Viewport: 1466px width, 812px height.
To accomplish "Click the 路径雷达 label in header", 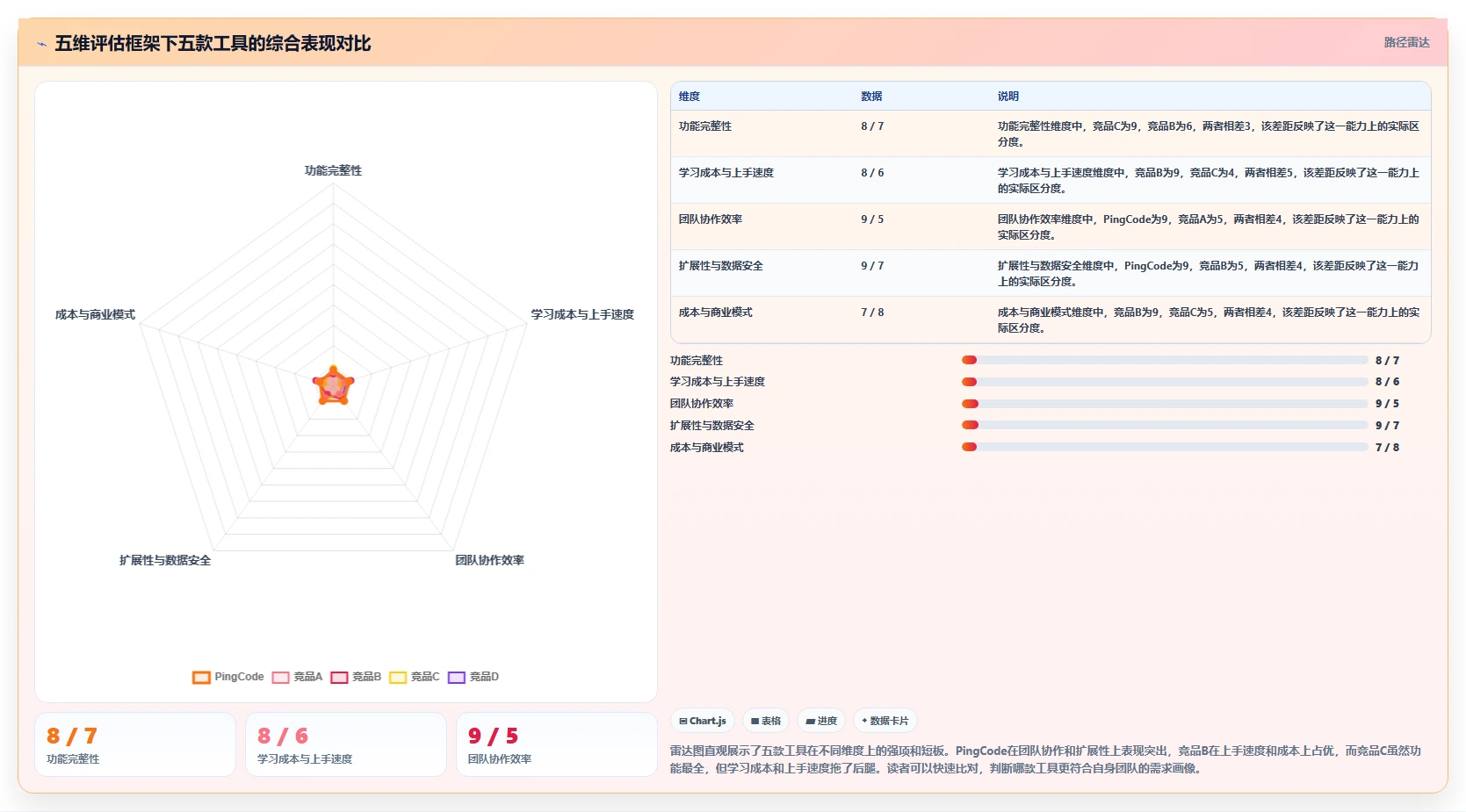I will pos(1406,42).
